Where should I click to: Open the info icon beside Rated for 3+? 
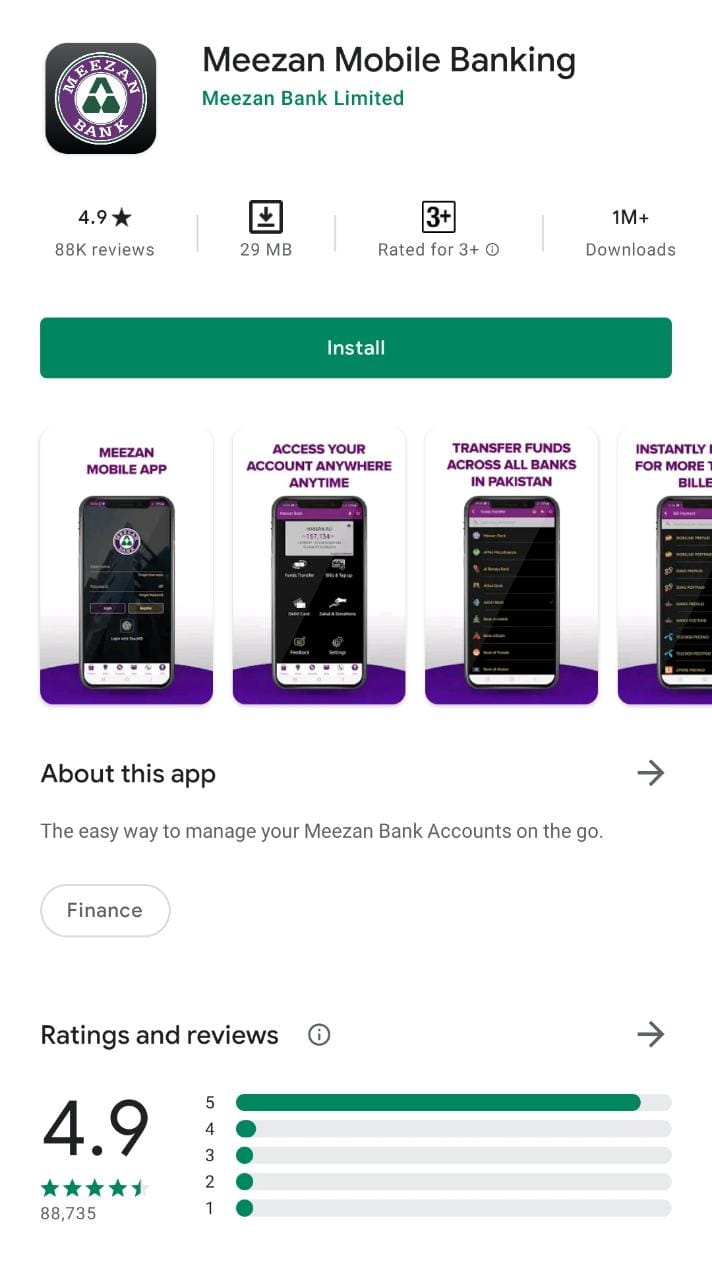click(x=492, y=250)
